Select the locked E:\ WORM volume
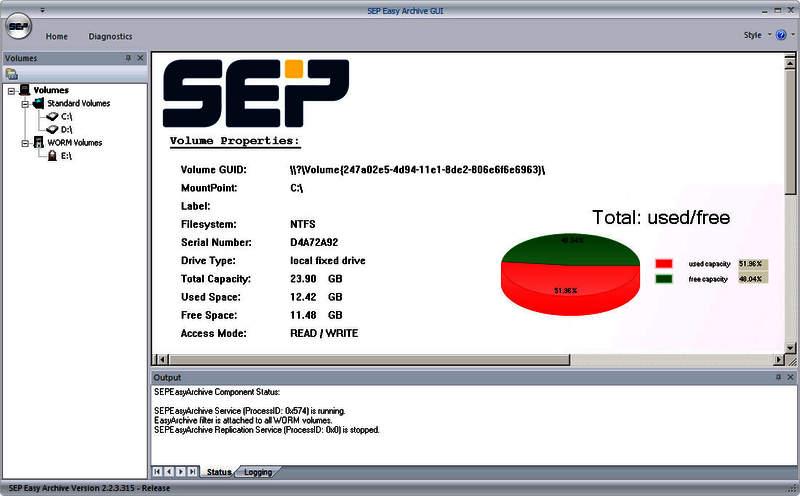 point(66,156)
